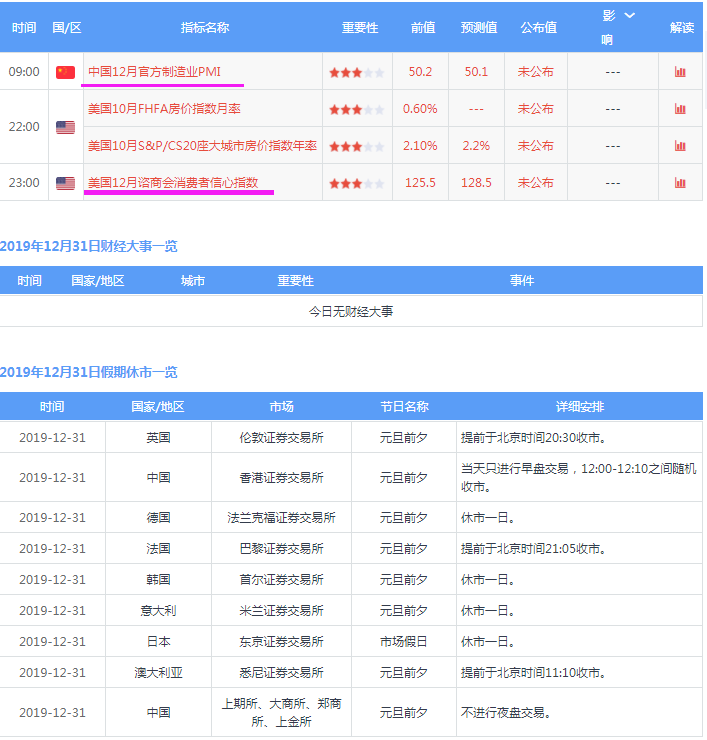Click the 指标名称 column header
Image resolution: width=707 pixels, height=740 pixels.
click(205, 27)
